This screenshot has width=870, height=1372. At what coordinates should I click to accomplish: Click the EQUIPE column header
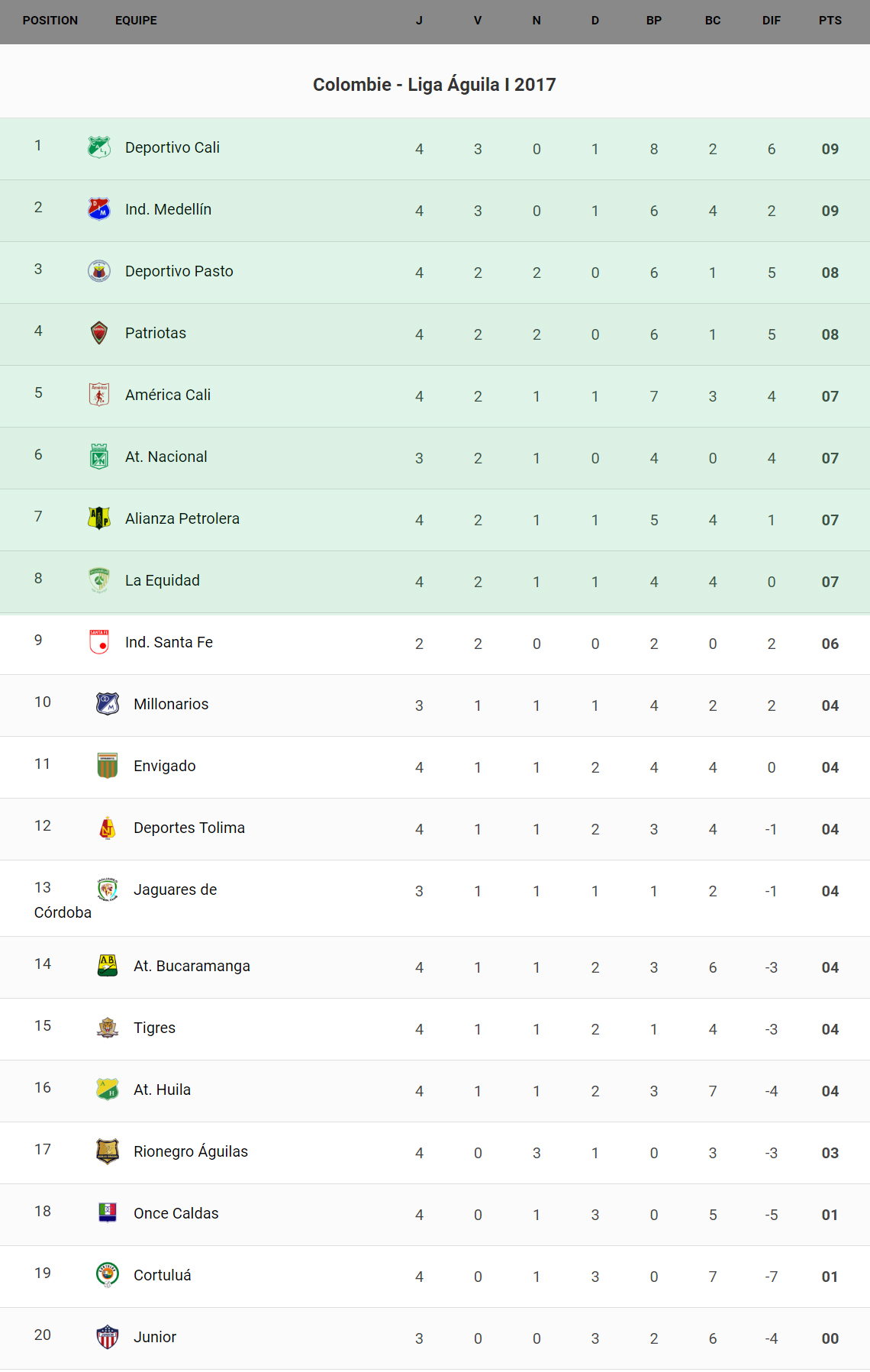click(x=136, y=21)
